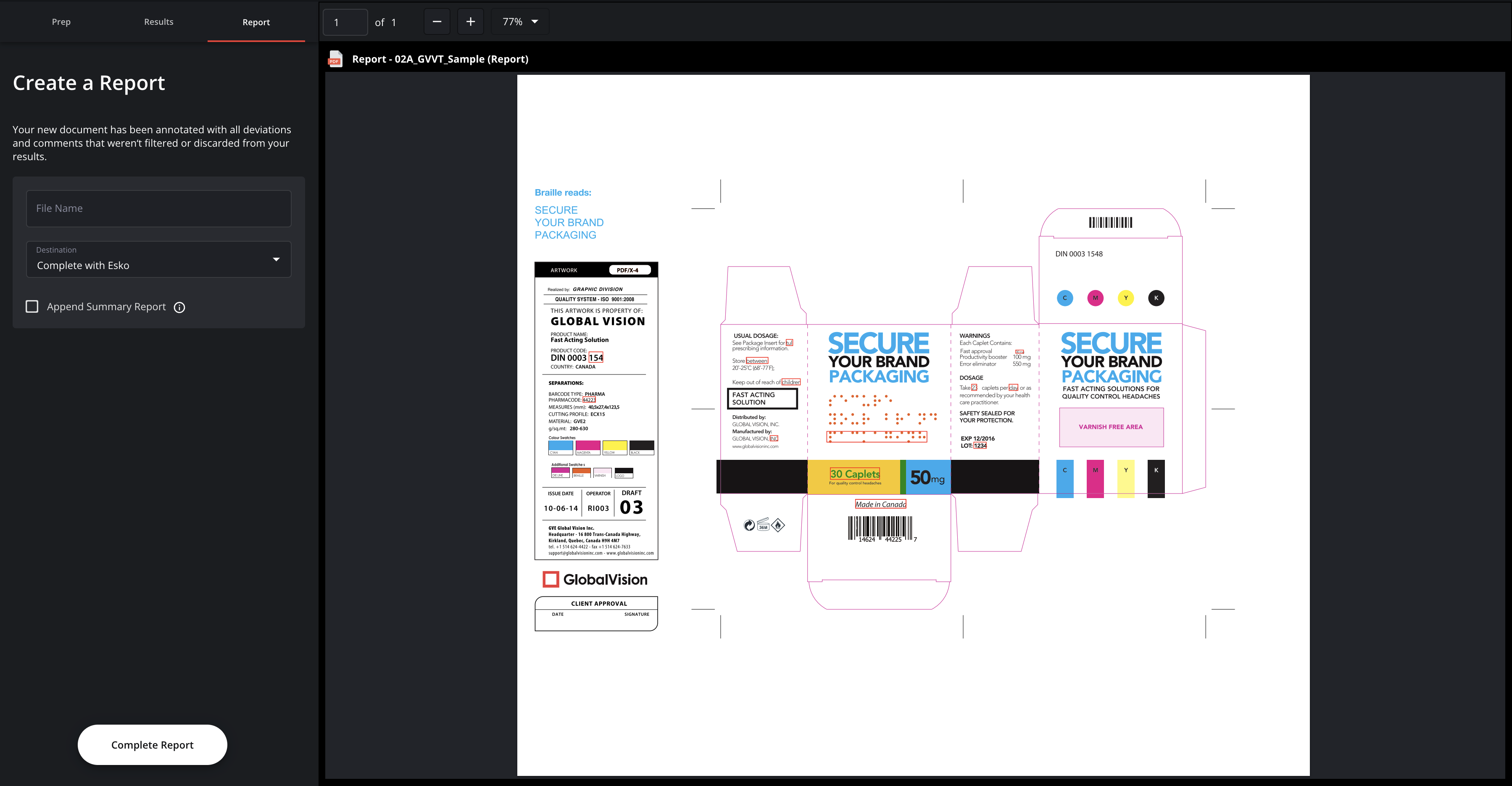Screen dimensions: 1512x786
Task: Enable the Append Summary Report checkbox
Action: (32, 307)
